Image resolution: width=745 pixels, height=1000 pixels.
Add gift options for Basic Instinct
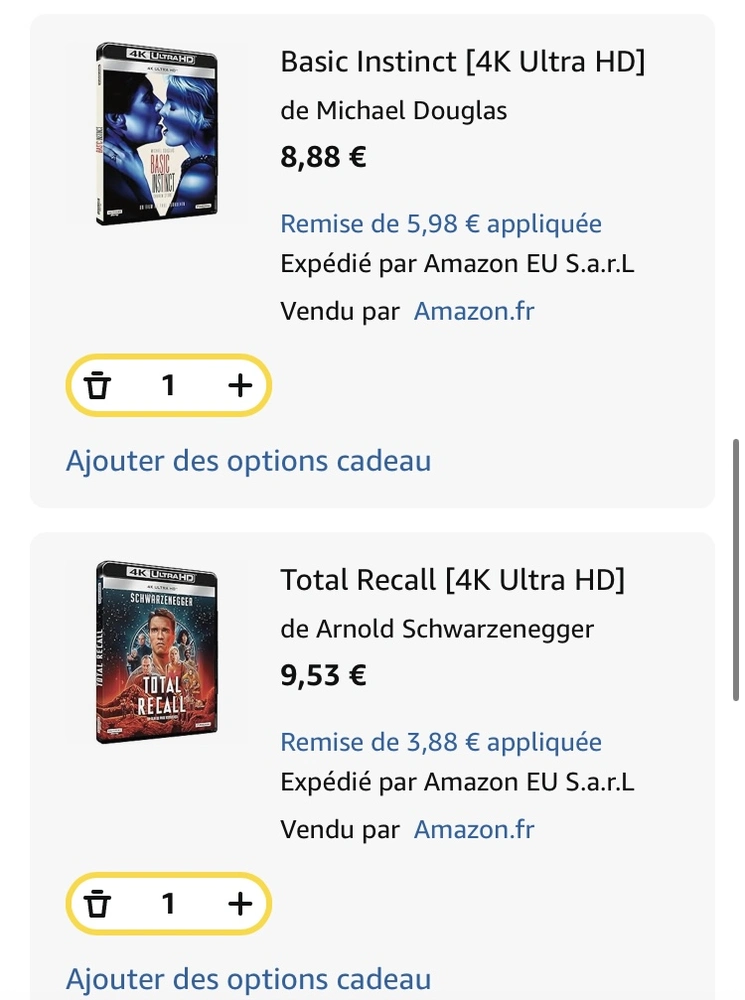click(x=249, y=460)
